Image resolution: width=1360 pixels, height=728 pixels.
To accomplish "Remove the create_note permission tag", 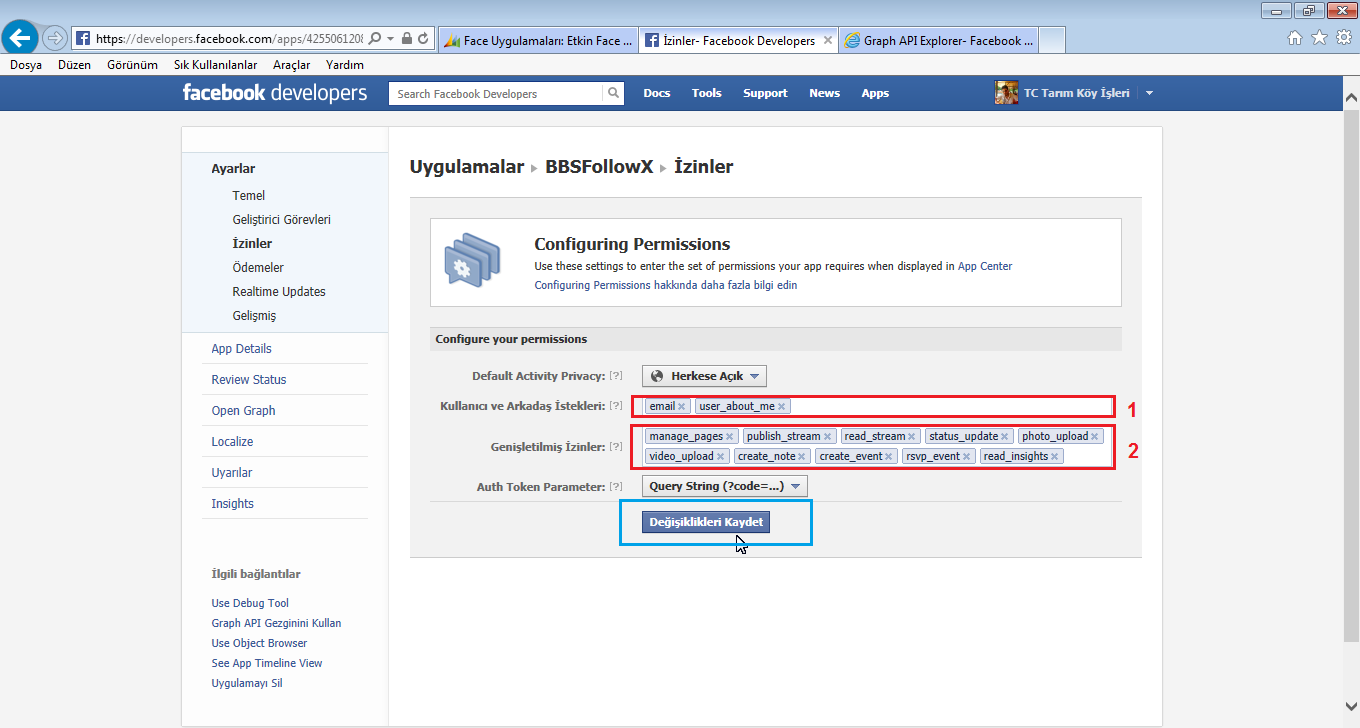I will [802, 456].
